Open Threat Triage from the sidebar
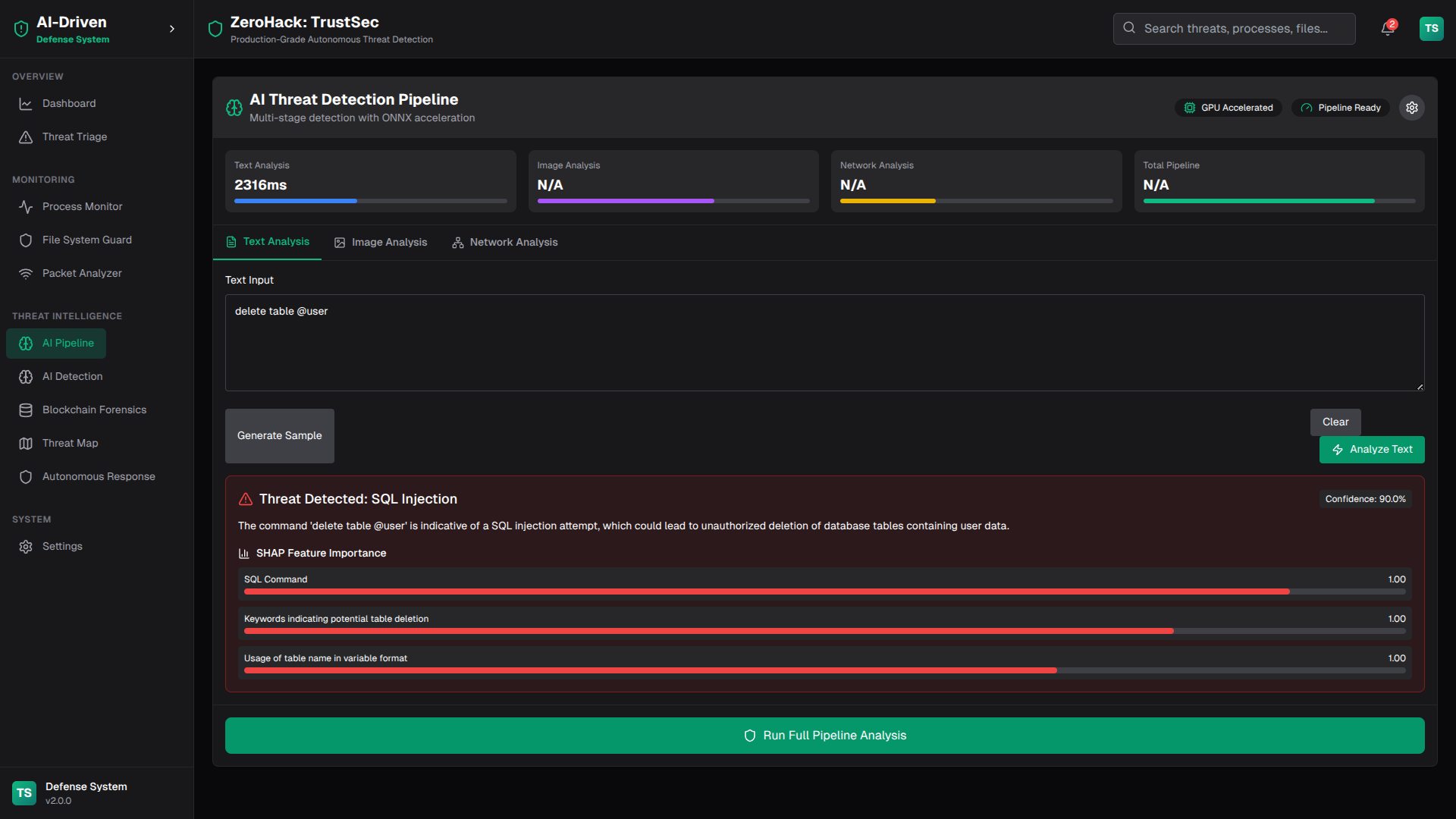This screenshot has height=819, width=1456. click(74, 136)
